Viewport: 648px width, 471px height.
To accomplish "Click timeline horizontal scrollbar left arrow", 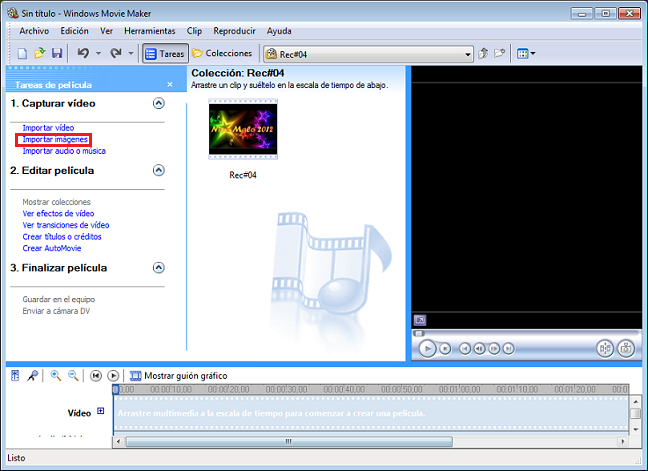I will coord(119,442).
